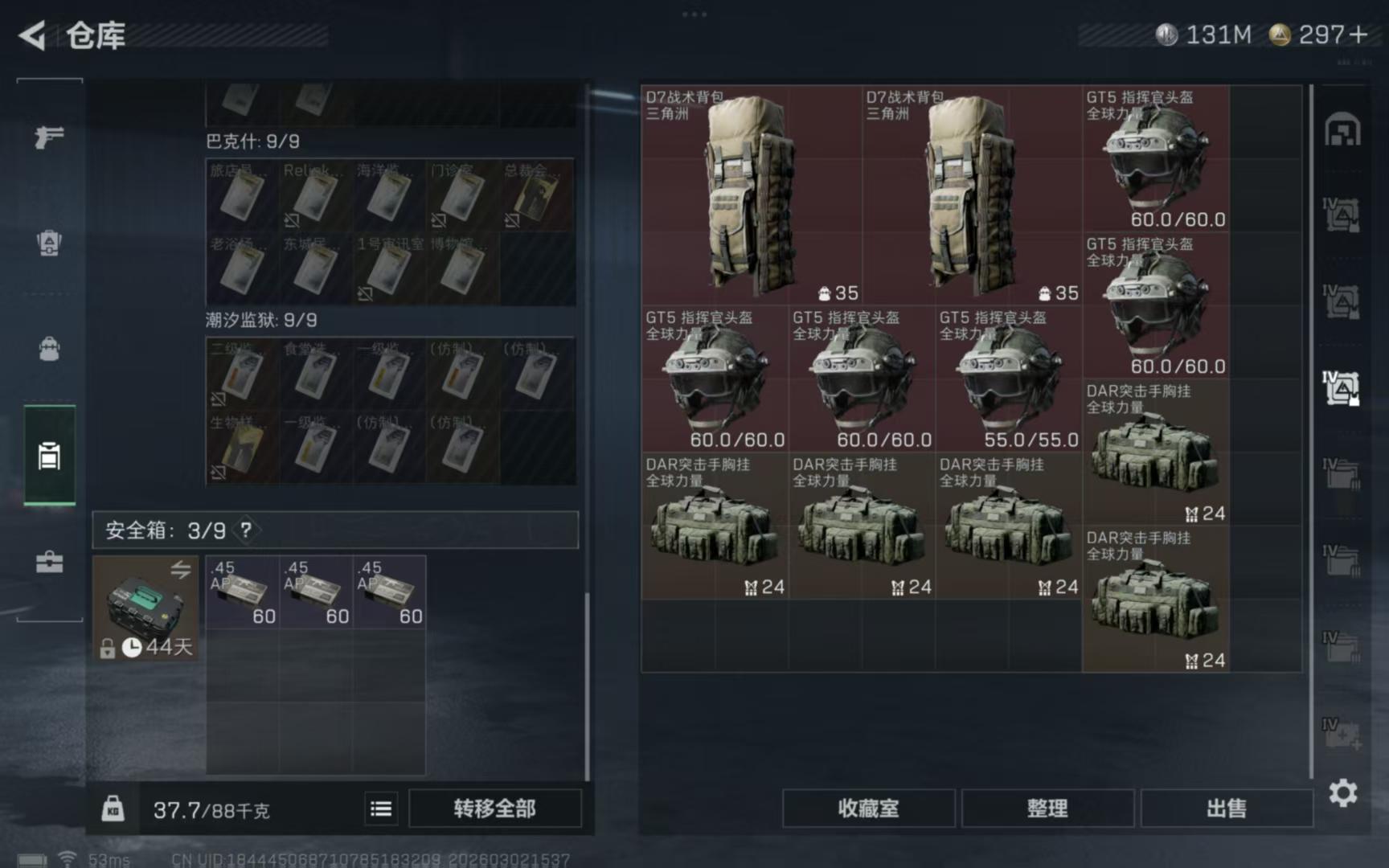Open the weapons category pistol icon
The width and height of the screenshot is (1389, 868).
[49, 137]
